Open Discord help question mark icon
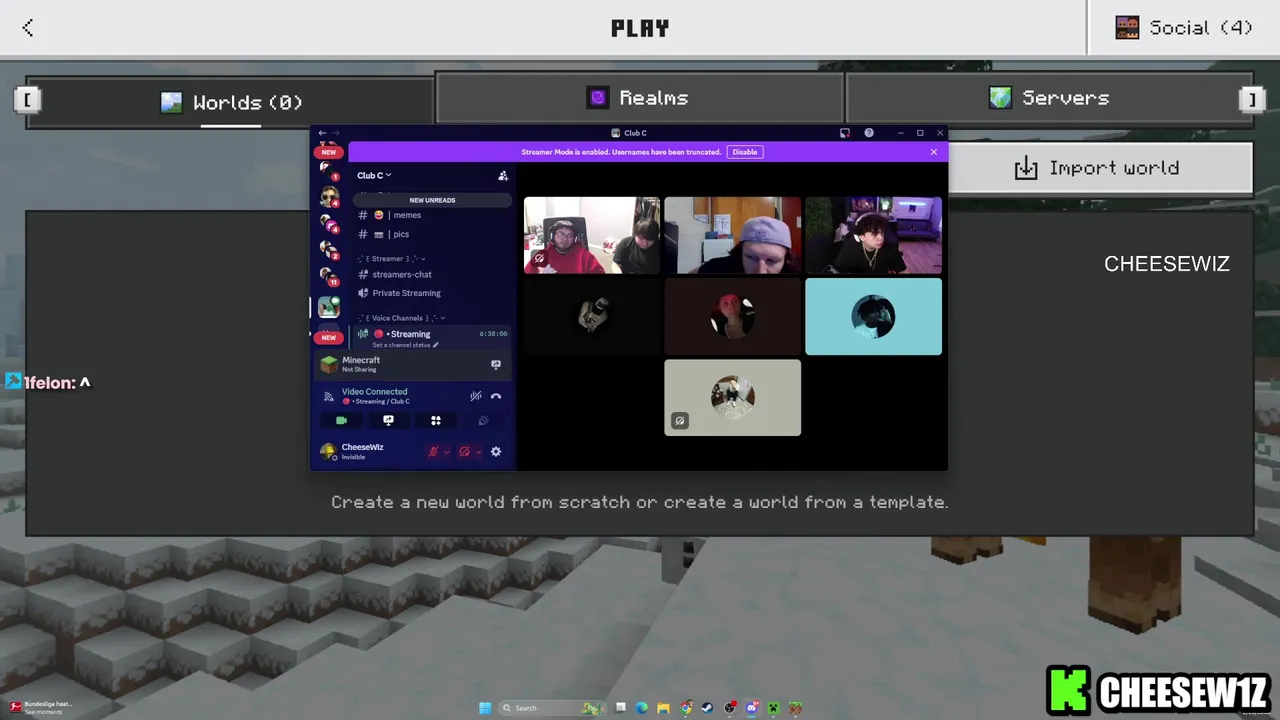 click(869, 133)
